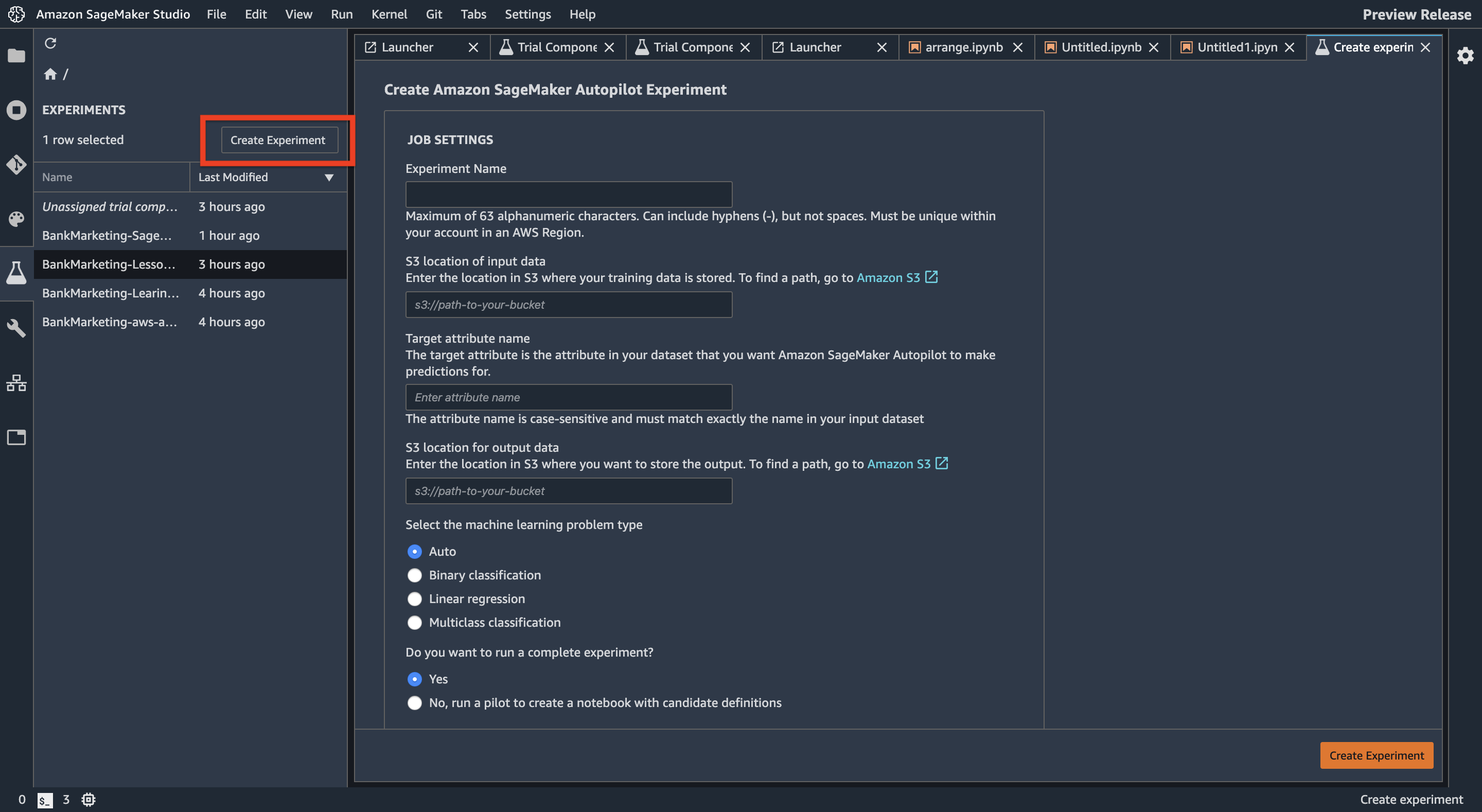Image resolution: width=1482 pixels, height=812 pixels.
Task: Select the BankMarketing-Sage... experiment row
Action: click(190, 235)
